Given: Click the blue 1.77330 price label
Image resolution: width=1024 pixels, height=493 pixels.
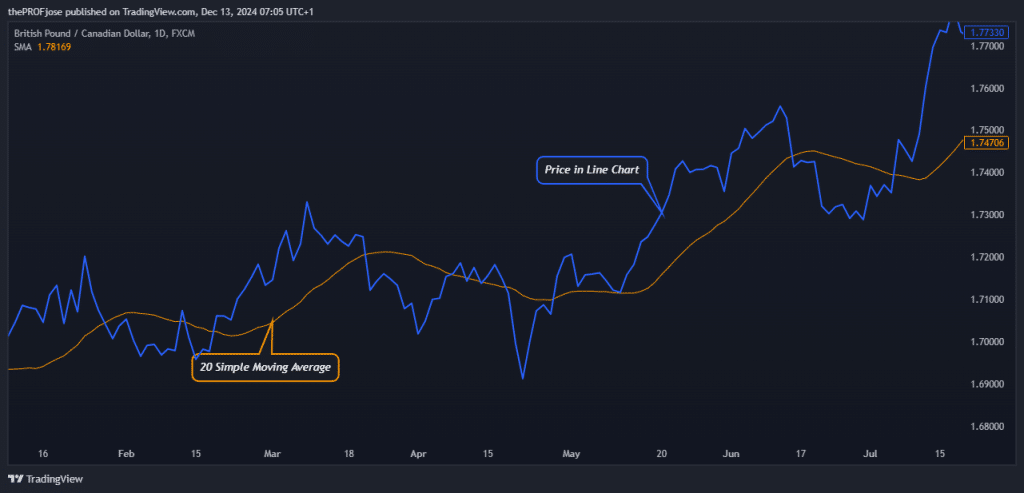Looking at the screenshot, I should point(987,32).
